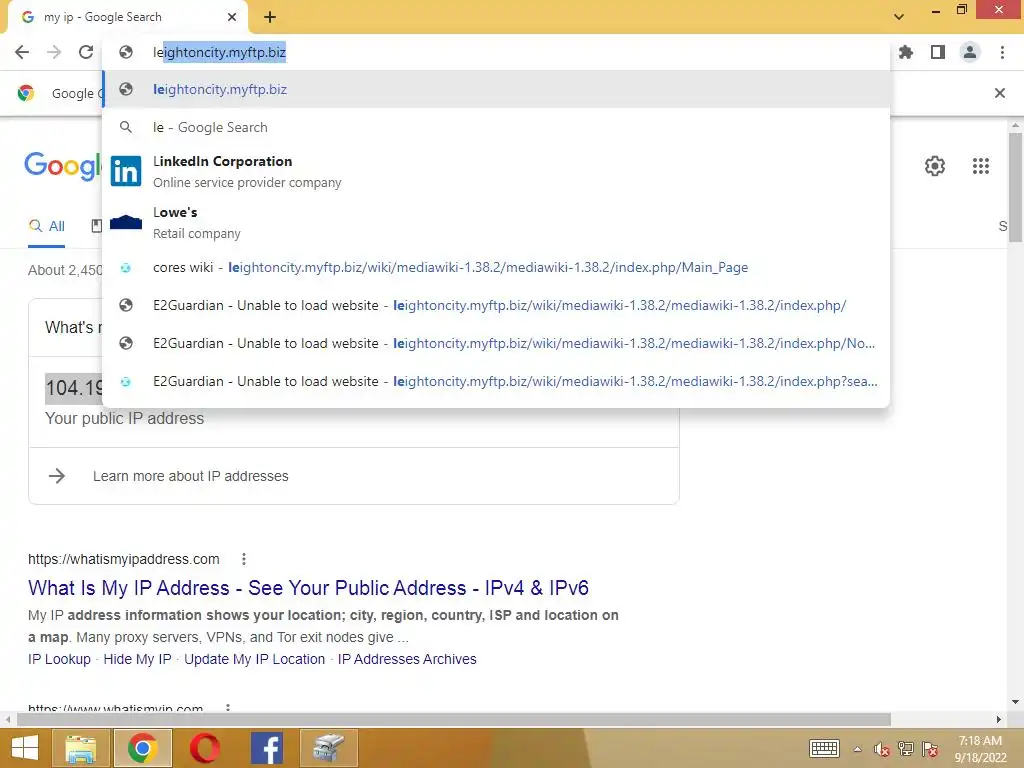Open the Google apps grid icon
Viewport: 1024px width, 768px height.
pos(980,166)
